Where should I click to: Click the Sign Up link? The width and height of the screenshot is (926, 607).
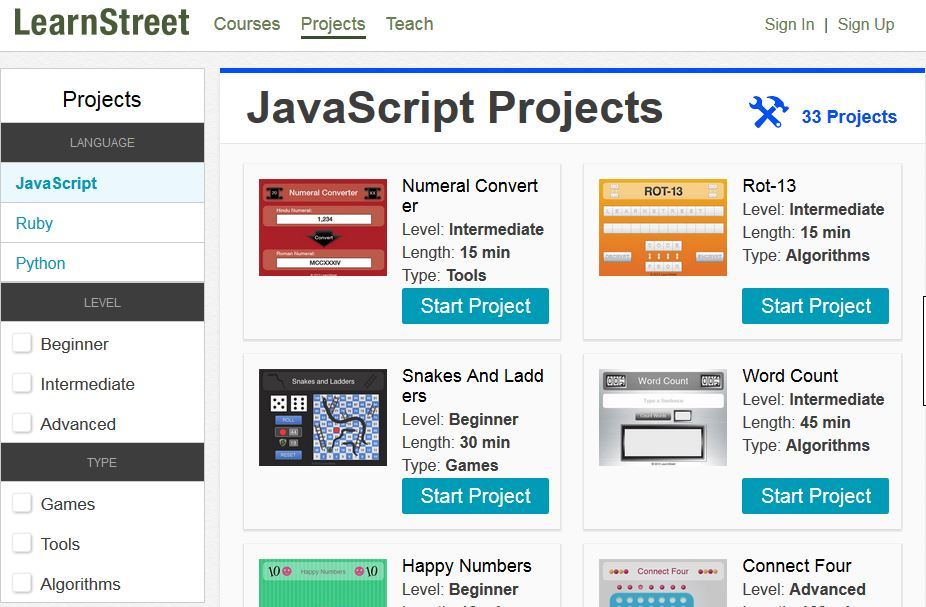[866, 24]
